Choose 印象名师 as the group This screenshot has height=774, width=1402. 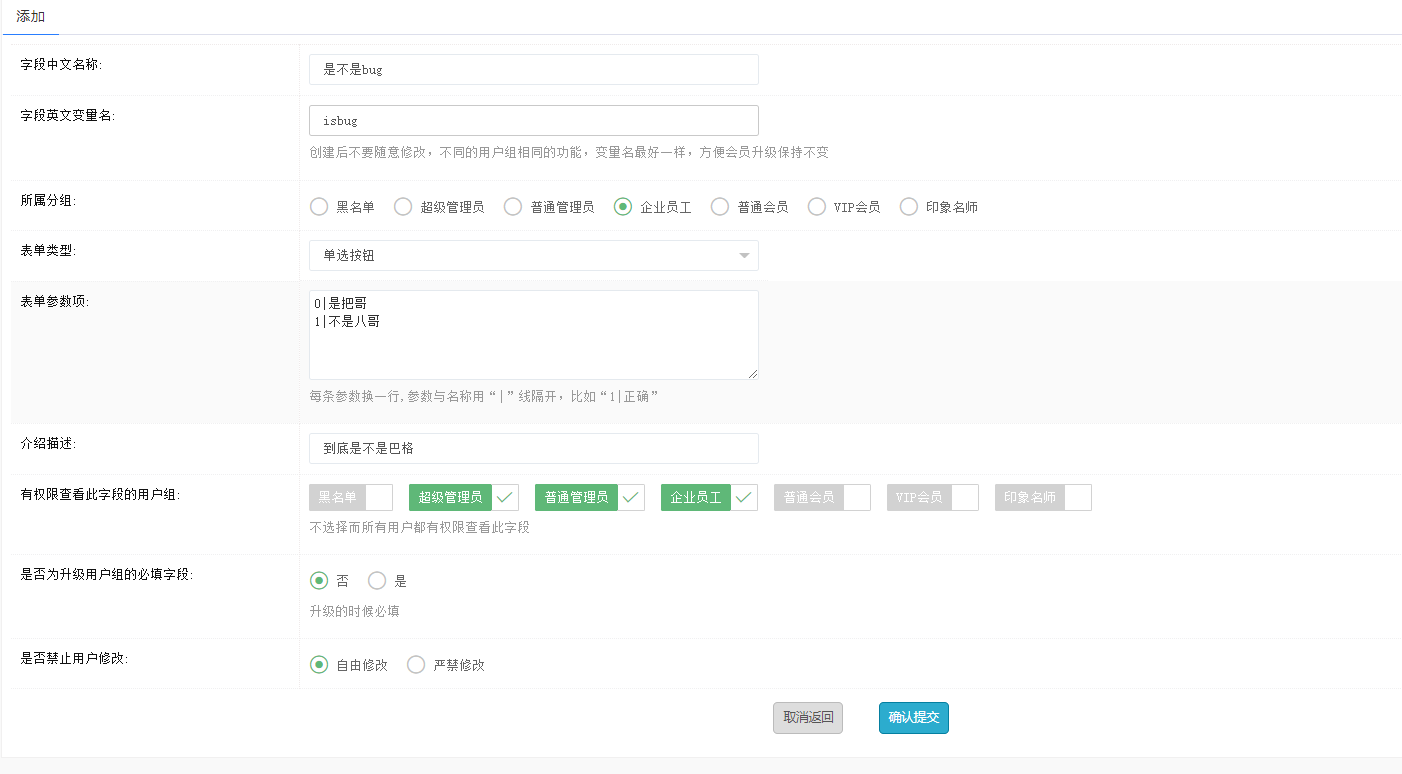[909, 207]
